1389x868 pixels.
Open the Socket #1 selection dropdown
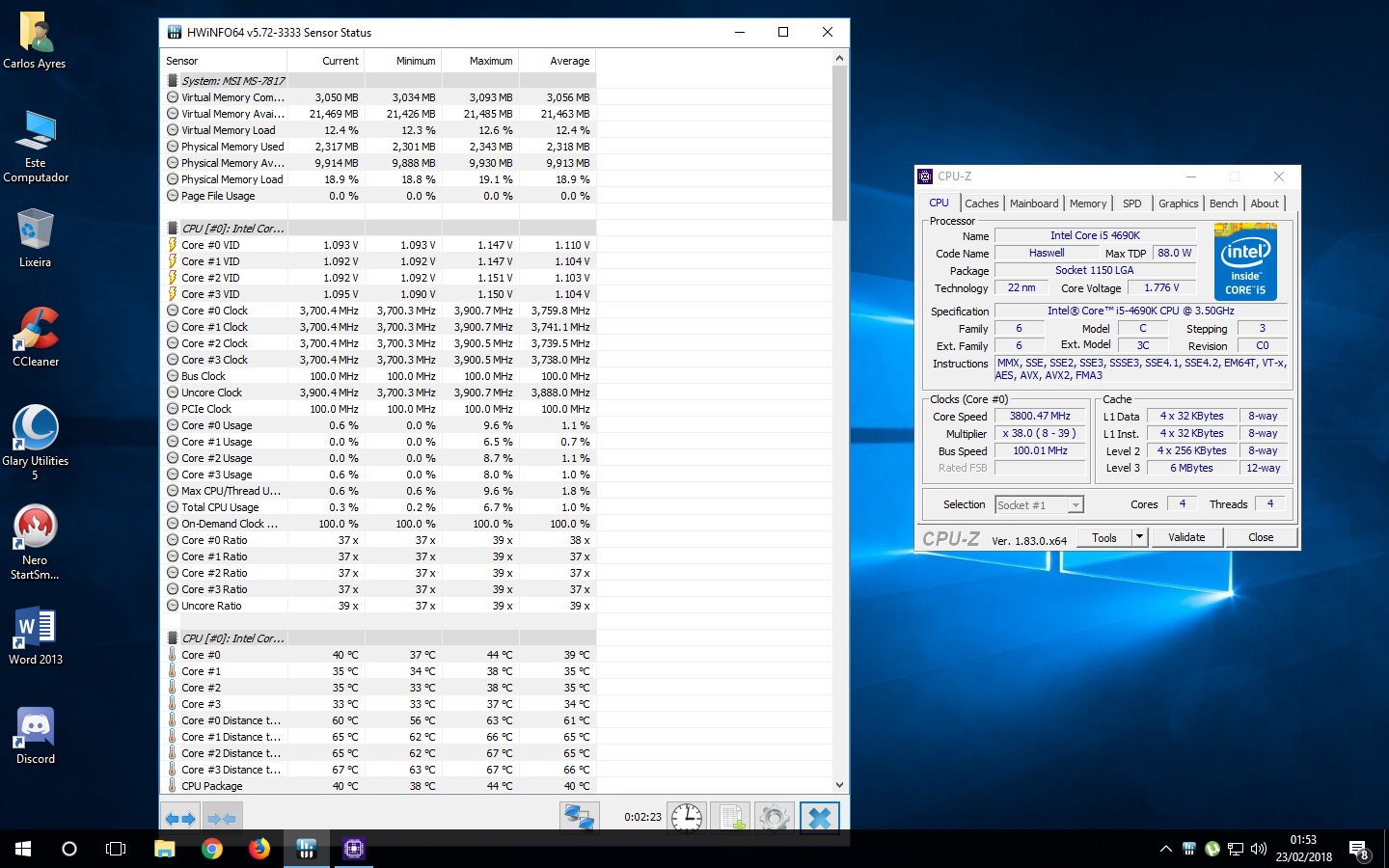[1039, 504]
